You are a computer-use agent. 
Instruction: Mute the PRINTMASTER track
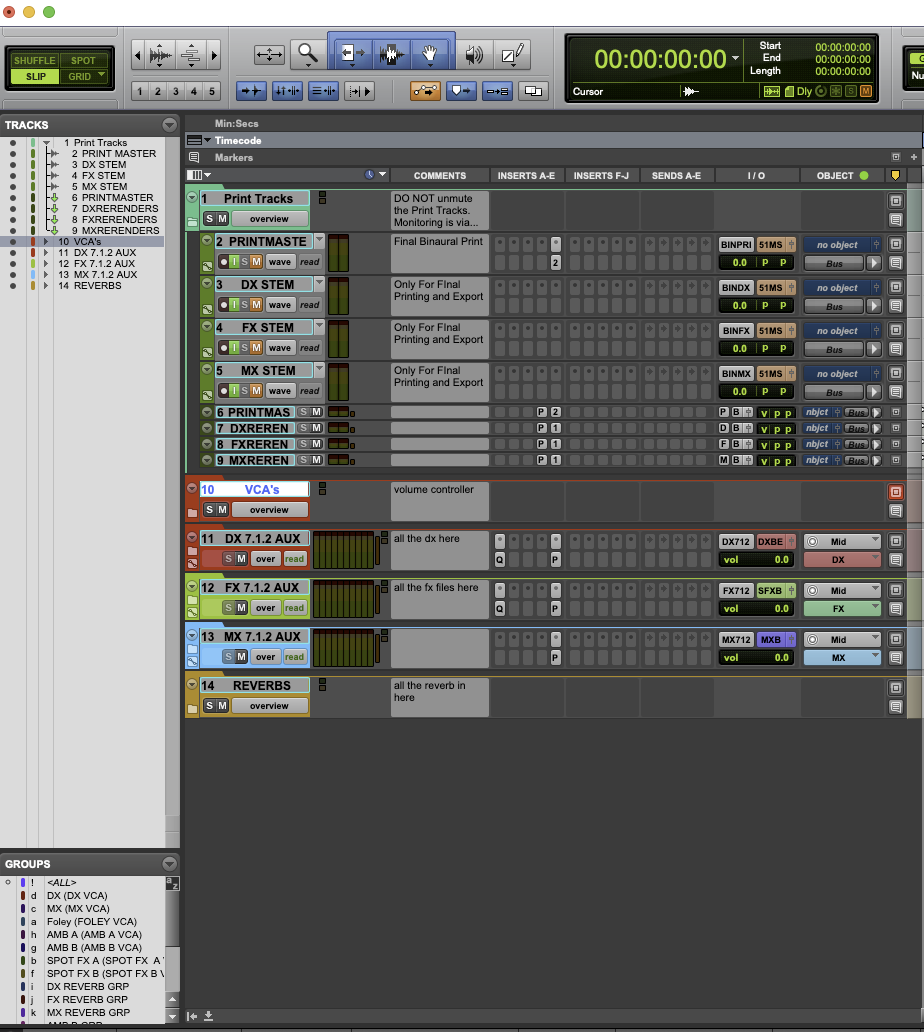pyautogui.click(x=255, y=262)
